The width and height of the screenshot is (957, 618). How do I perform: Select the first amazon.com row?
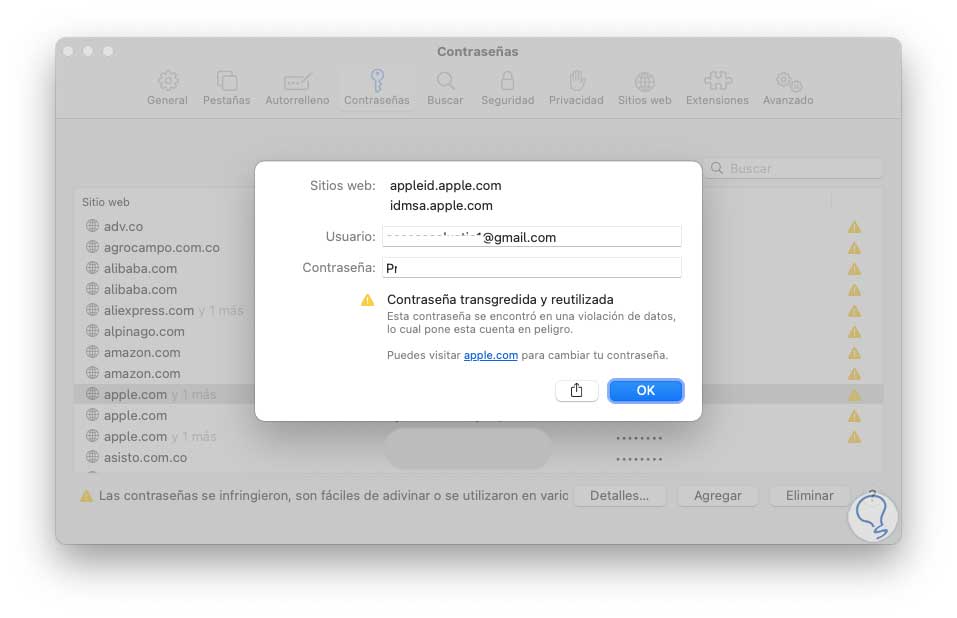click(x=478, y=353)
